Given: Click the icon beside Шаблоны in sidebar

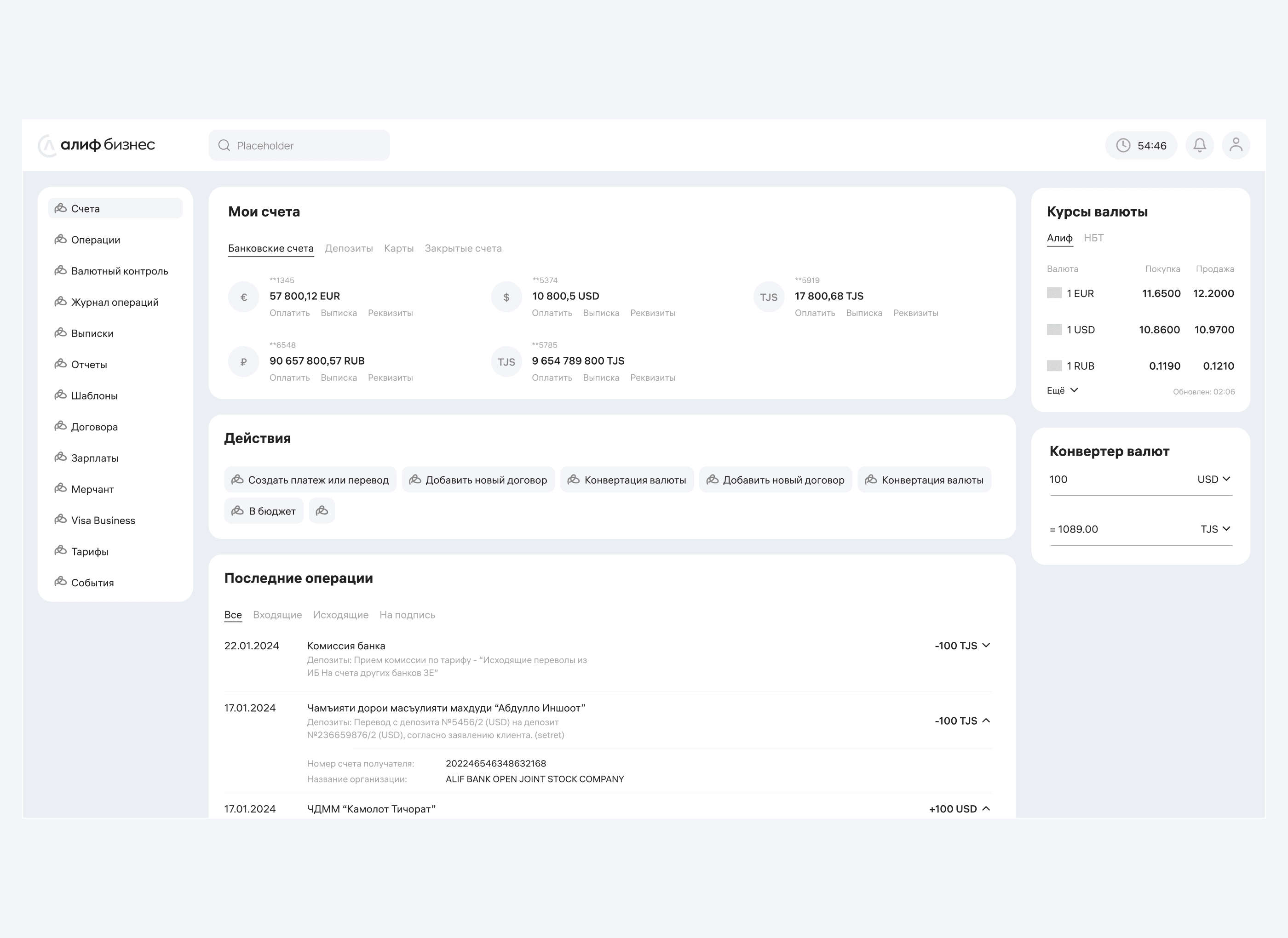Looking at the screenshot, I should [x=61, y=395].
